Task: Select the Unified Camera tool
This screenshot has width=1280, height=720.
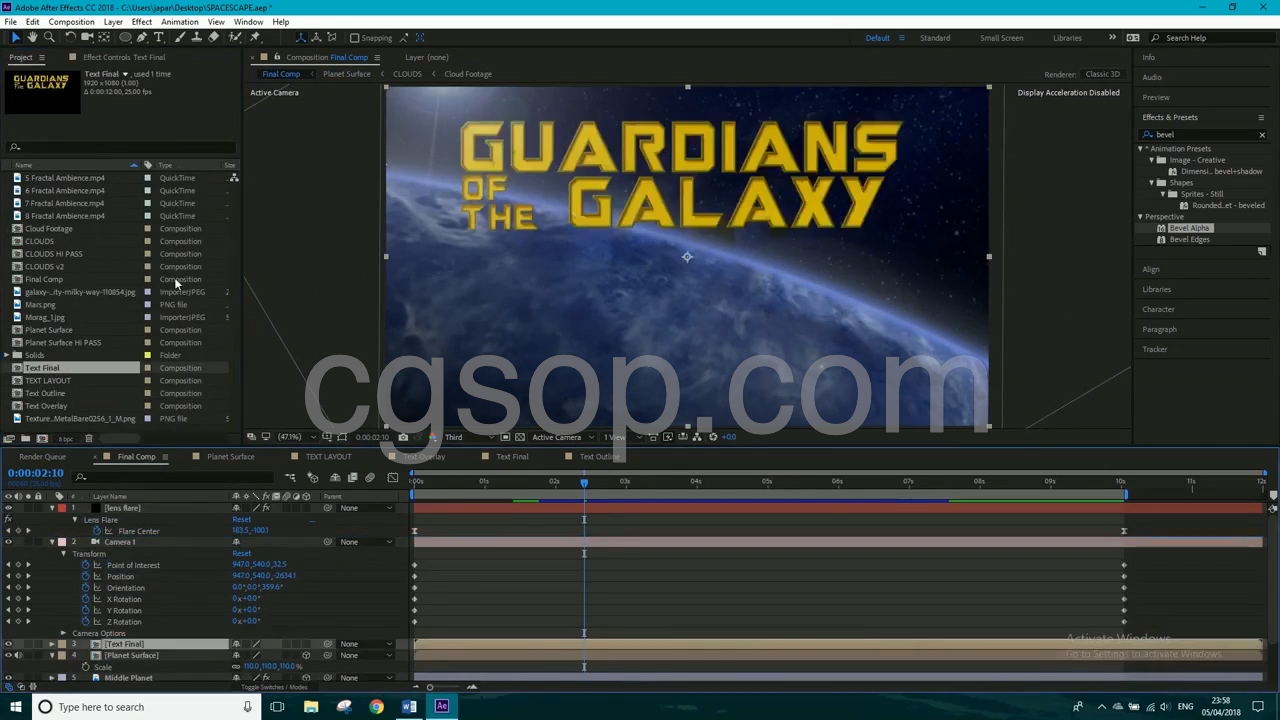Action: 87,38
